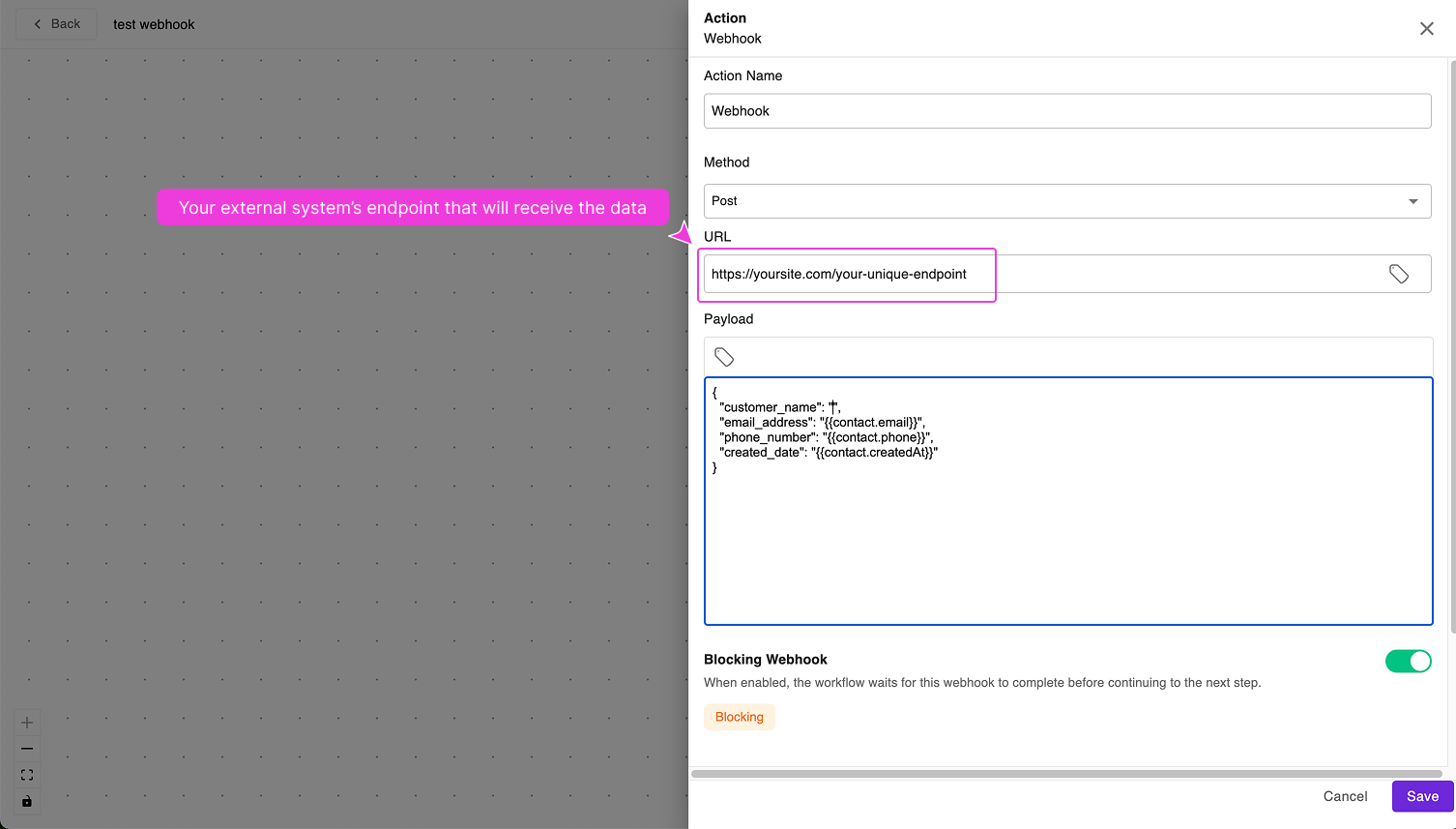Image resolution: width=1456 pixels, height=829 pixels.
Task: Click inside the Payload JSON editor
Action: point(1063,503)
